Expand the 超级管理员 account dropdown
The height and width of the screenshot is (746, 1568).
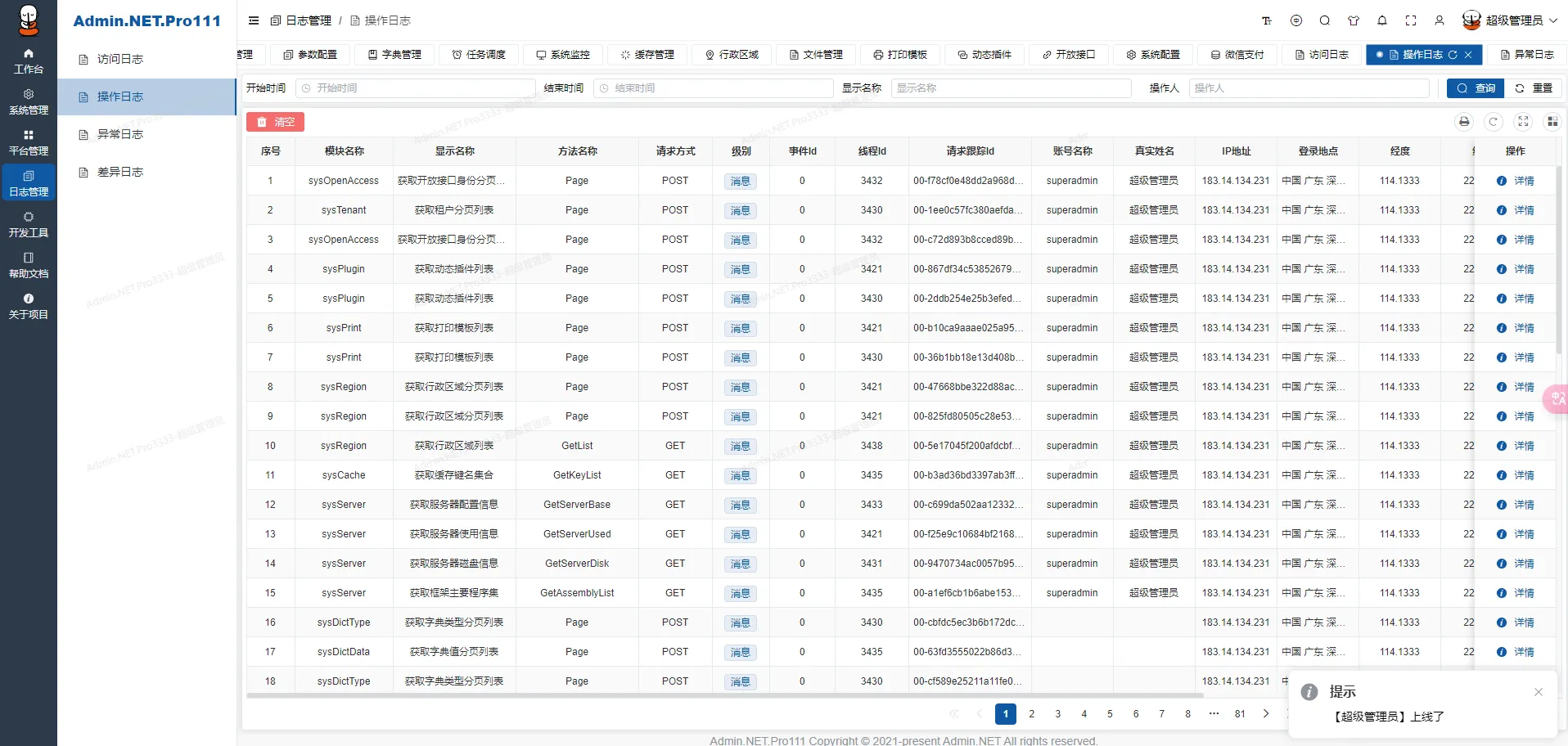pyautogui.click(x=1510, y=20)
